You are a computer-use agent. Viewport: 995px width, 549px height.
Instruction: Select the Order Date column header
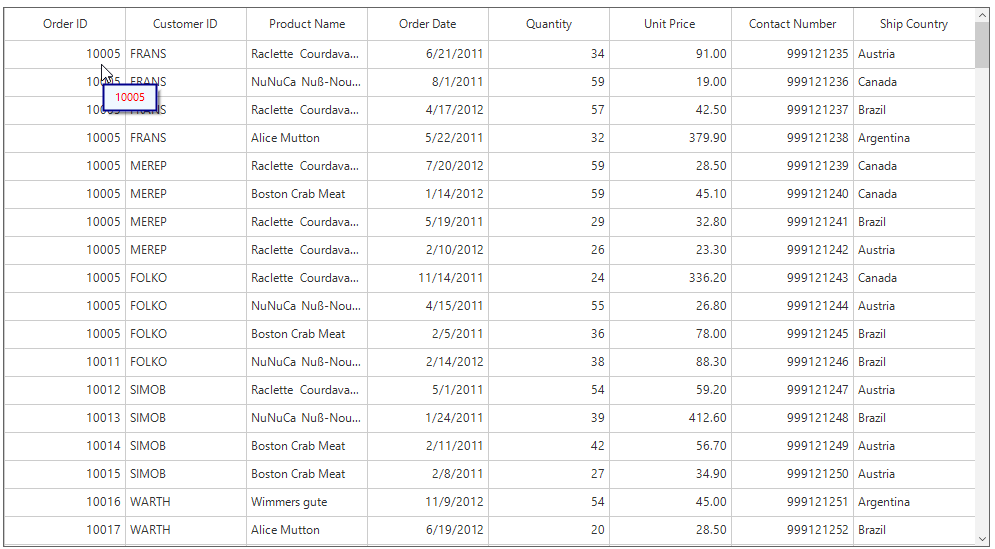coord(427,24)
